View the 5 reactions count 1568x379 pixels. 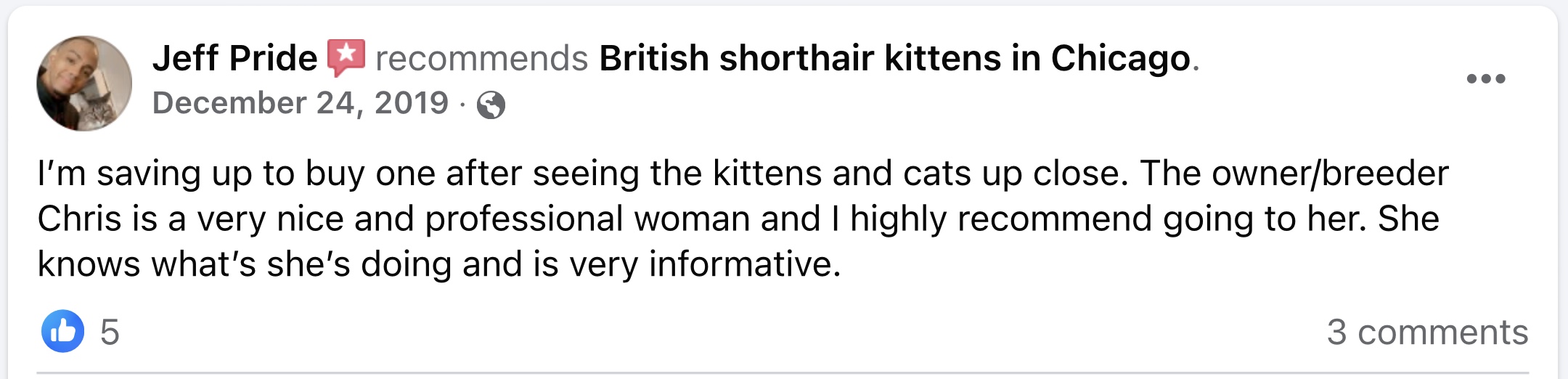click(x=110, y=332)
